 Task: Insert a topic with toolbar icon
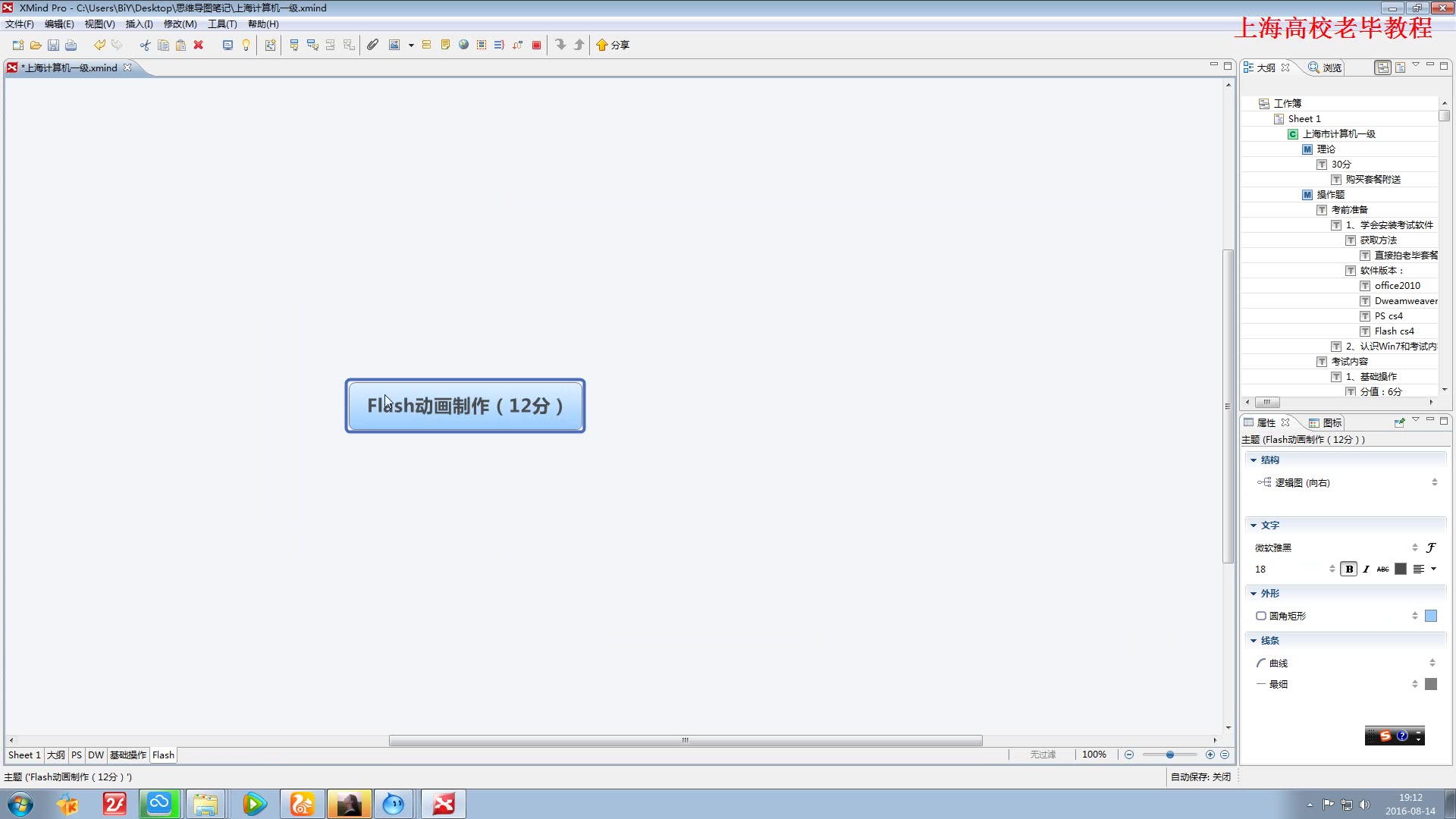pos(294,45)
